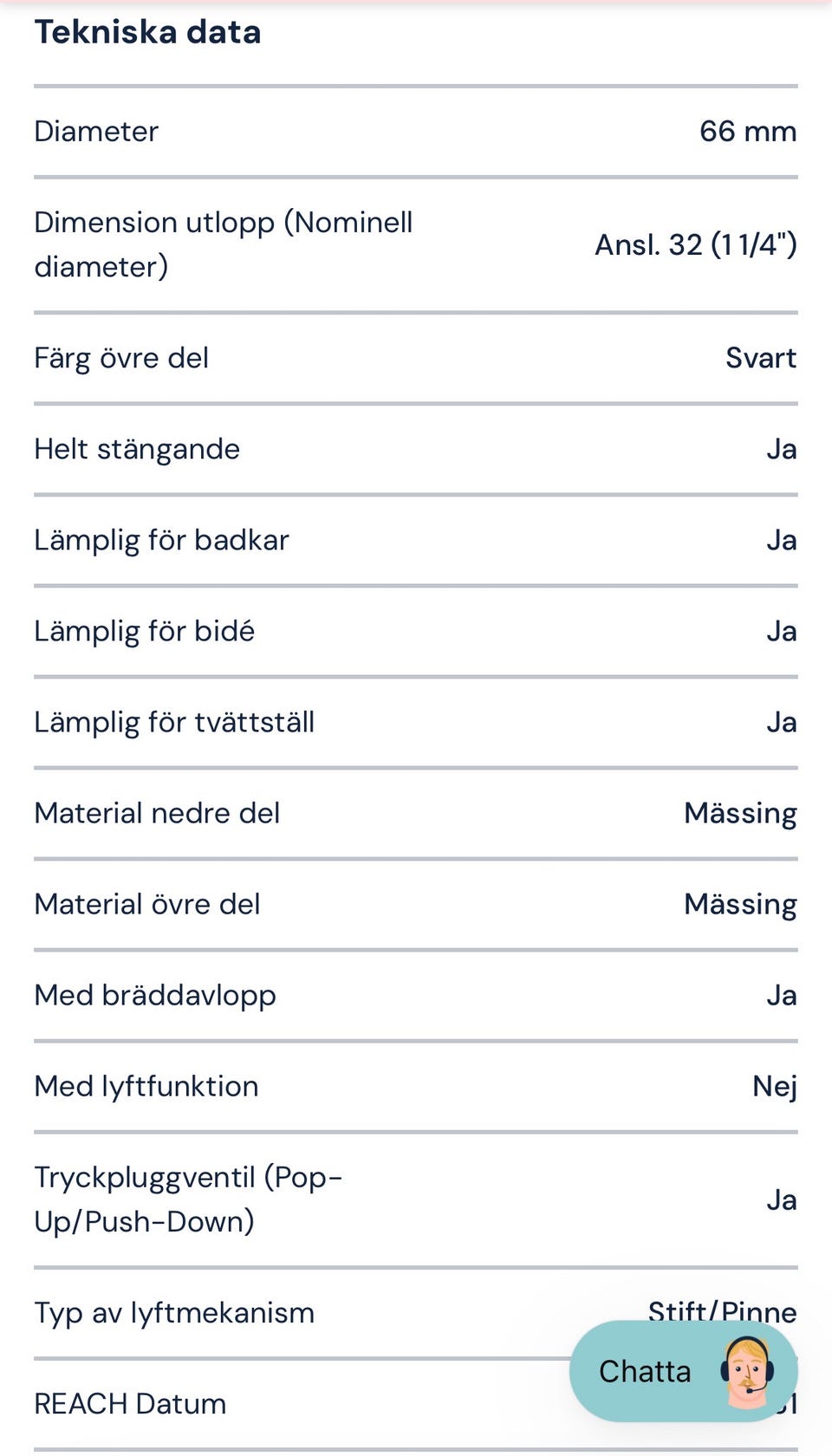Image resolution: width=832 pixels, height=1456 pixels.
Task: Open the Chatta chat button
Action: (x=646, y=1371)
